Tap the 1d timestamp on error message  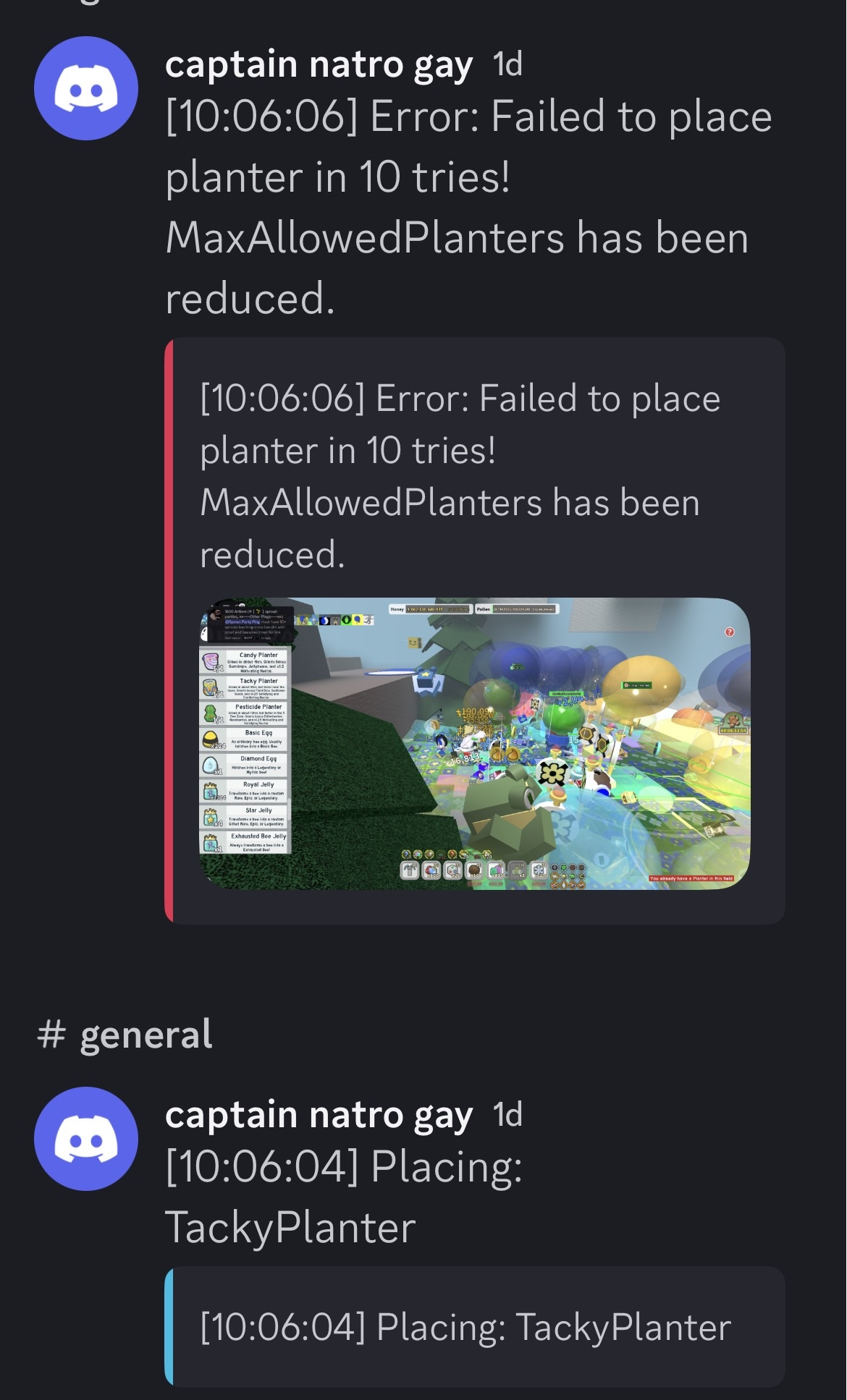pyautogui.click(x=507, y=64)
